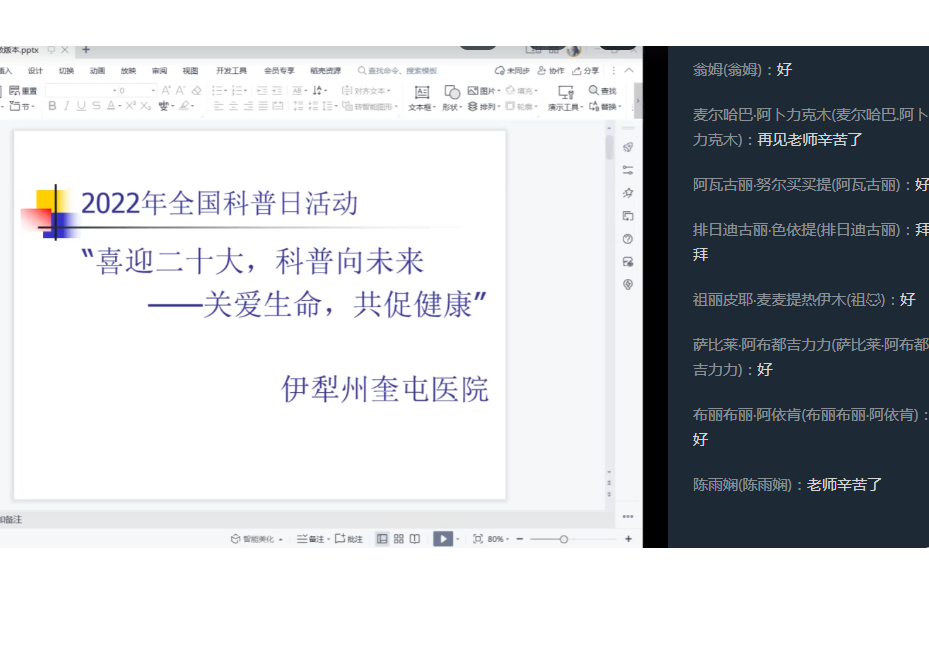Open the 设计 (Design) ribbon tab
929x646 pixels.
(36, 71)
